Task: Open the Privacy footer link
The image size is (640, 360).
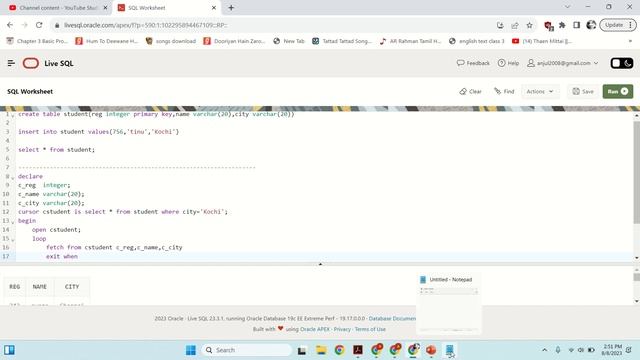Action: pos(342,329)
